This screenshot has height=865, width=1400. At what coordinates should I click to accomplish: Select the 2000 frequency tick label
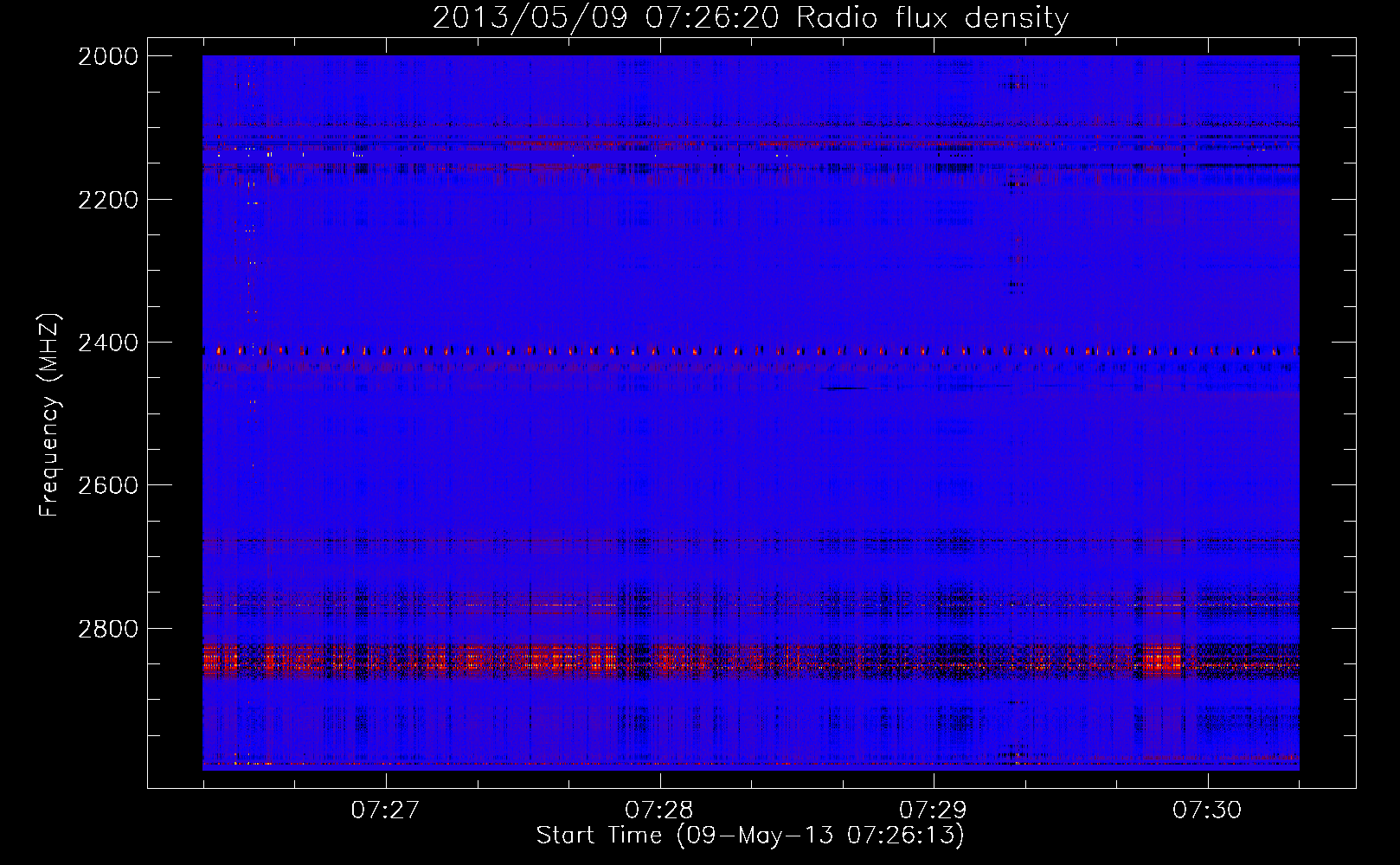(108, 56)
